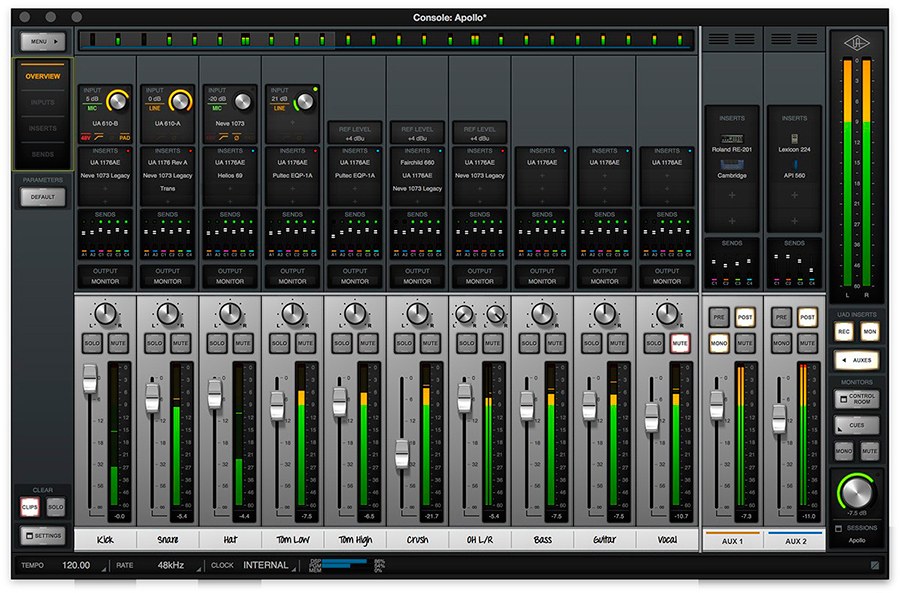Expand the Menu button
The width and height of the screenshot is (900, 593).
coord(42,42)
